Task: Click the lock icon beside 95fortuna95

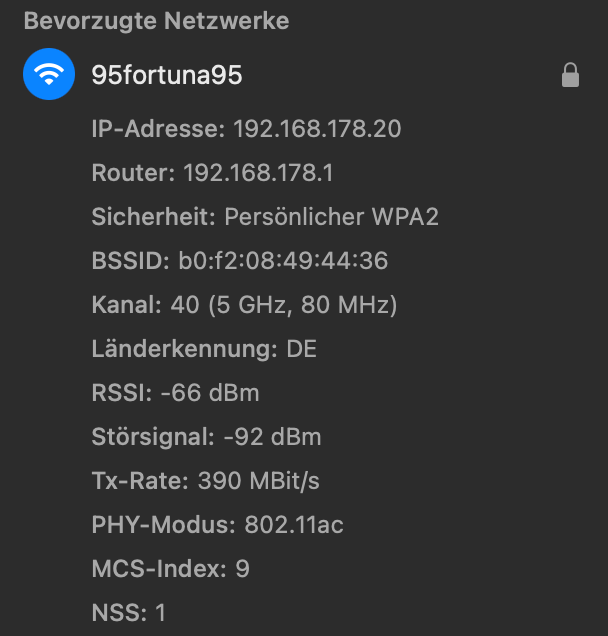Action: pyautogui.click(x=570, y=75)
